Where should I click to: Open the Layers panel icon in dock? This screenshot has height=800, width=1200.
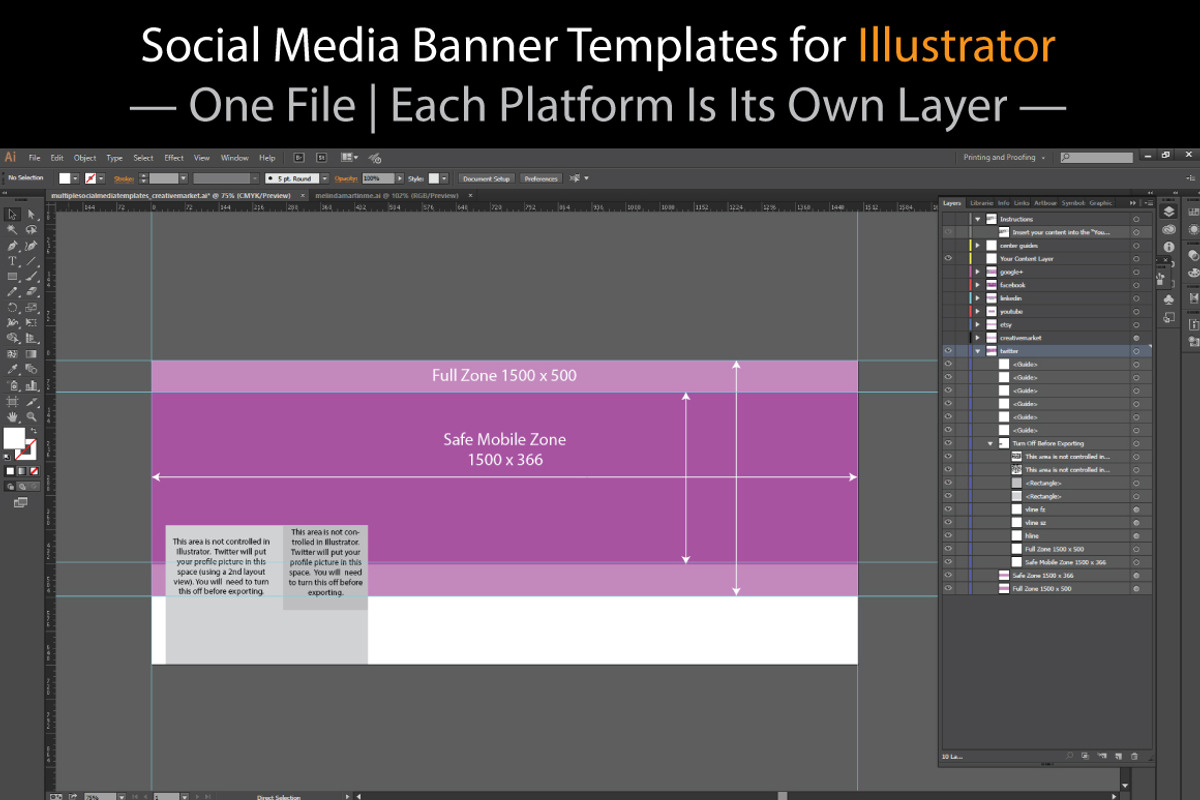(1168, 211)
